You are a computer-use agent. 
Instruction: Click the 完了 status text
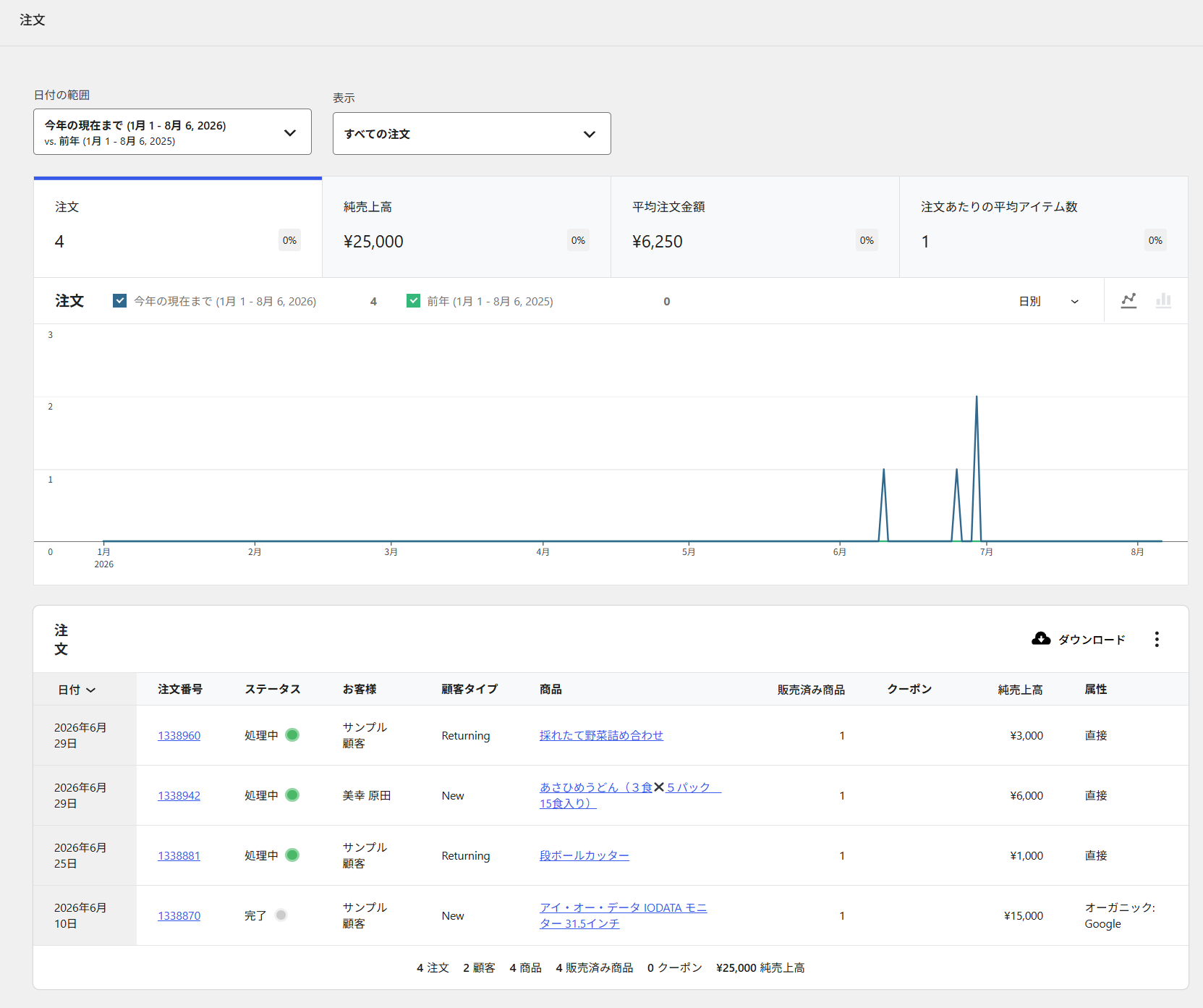click(255, 915)
